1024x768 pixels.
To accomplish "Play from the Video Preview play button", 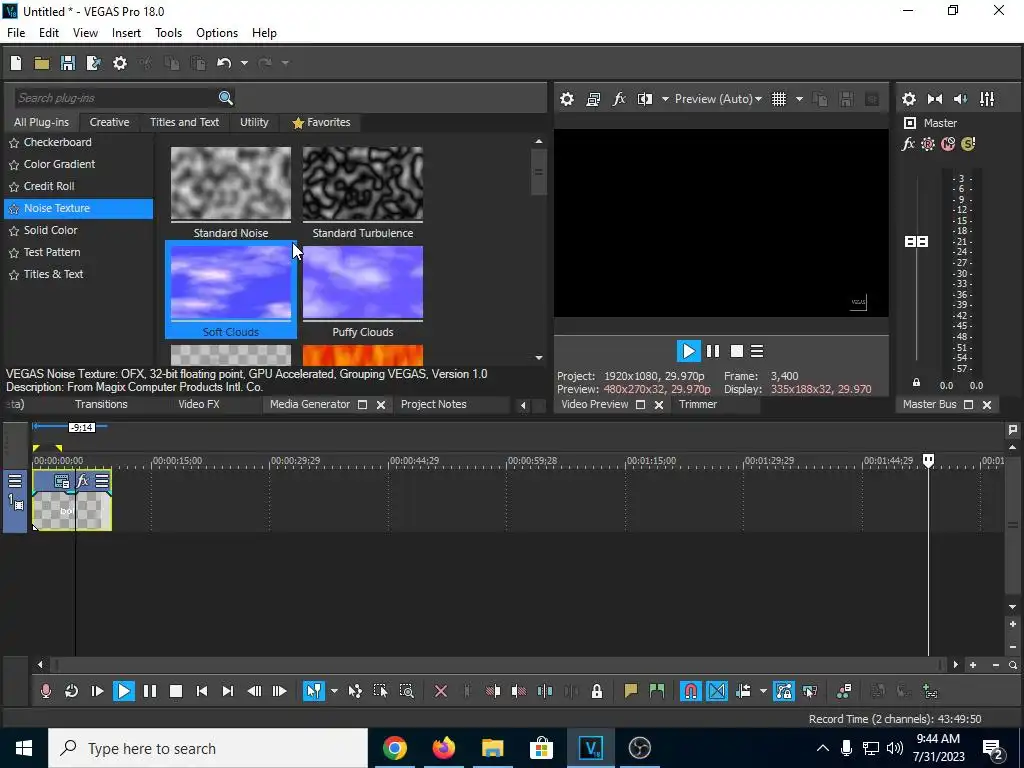I will [688, 351].
